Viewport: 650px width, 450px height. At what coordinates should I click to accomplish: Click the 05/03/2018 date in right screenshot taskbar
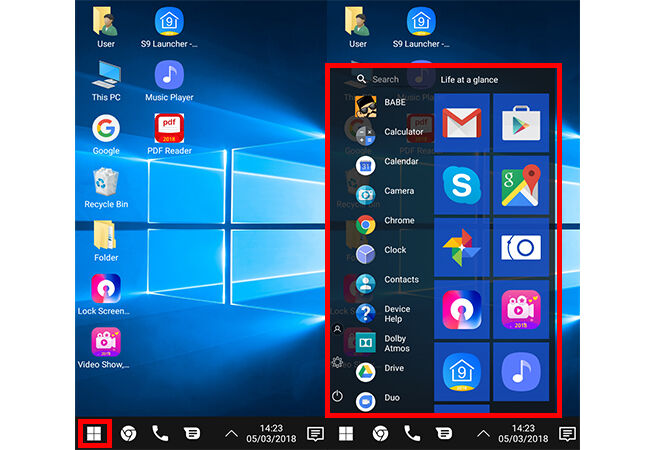[x=523, y=439]
